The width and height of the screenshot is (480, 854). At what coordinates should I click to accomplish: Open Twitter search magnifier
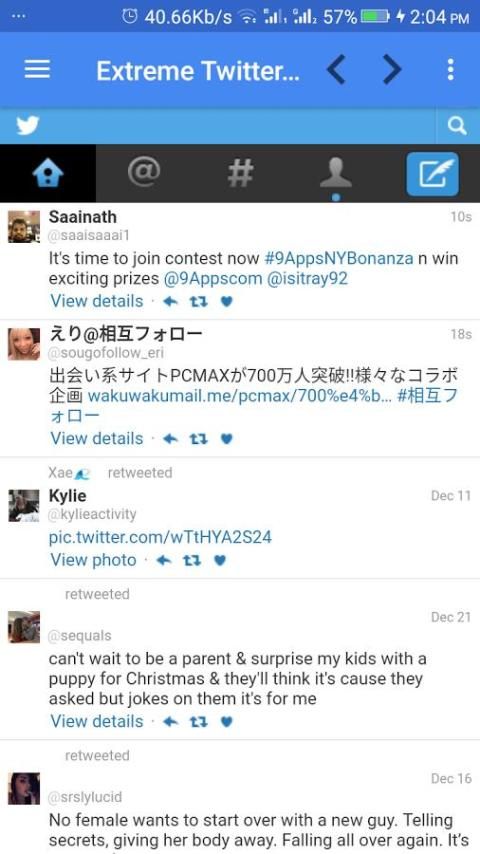[x=457, y=126]
